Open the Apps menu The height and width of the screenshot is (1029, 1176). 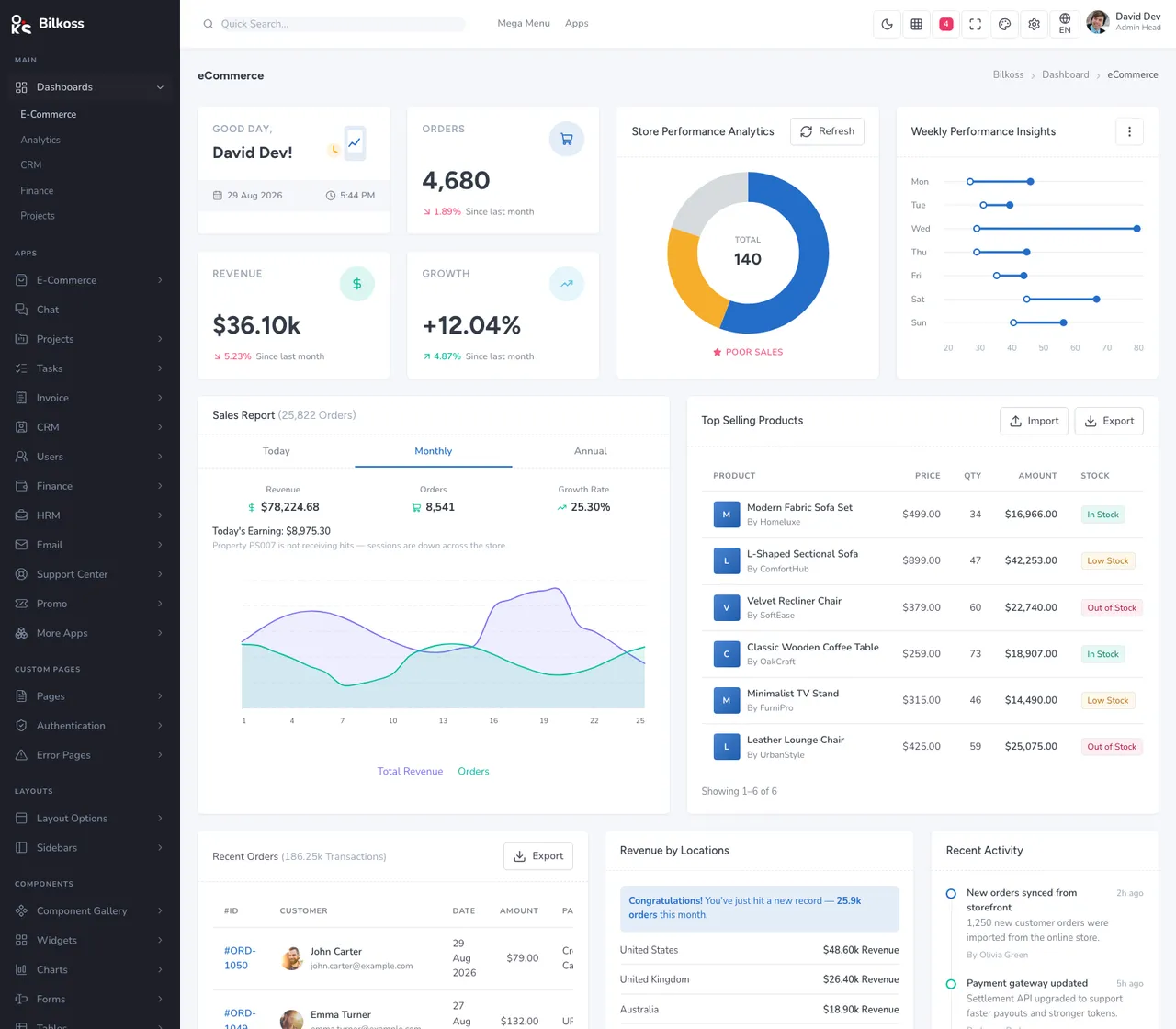point(577,24)
